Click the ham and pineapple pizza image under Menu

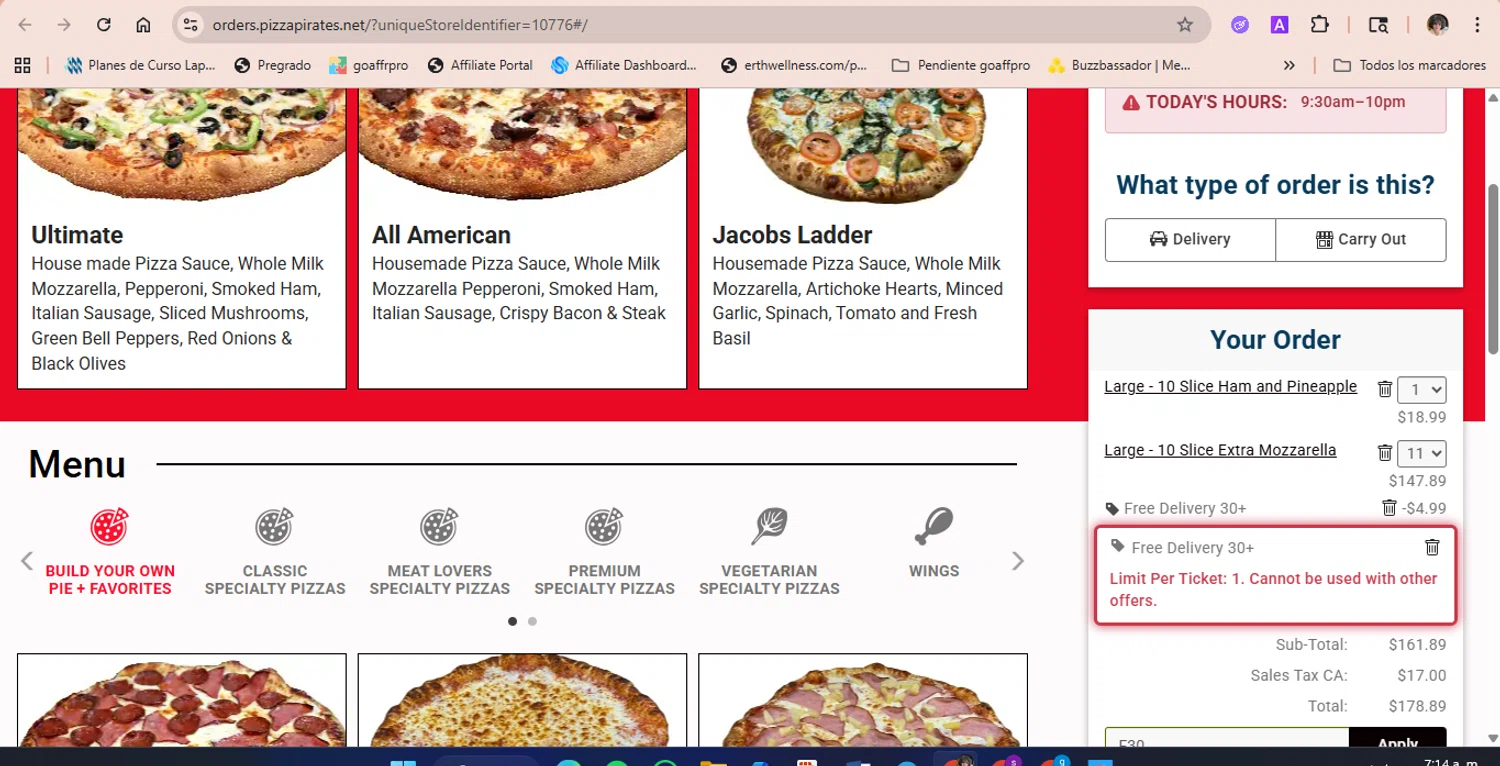pos(863,703)
